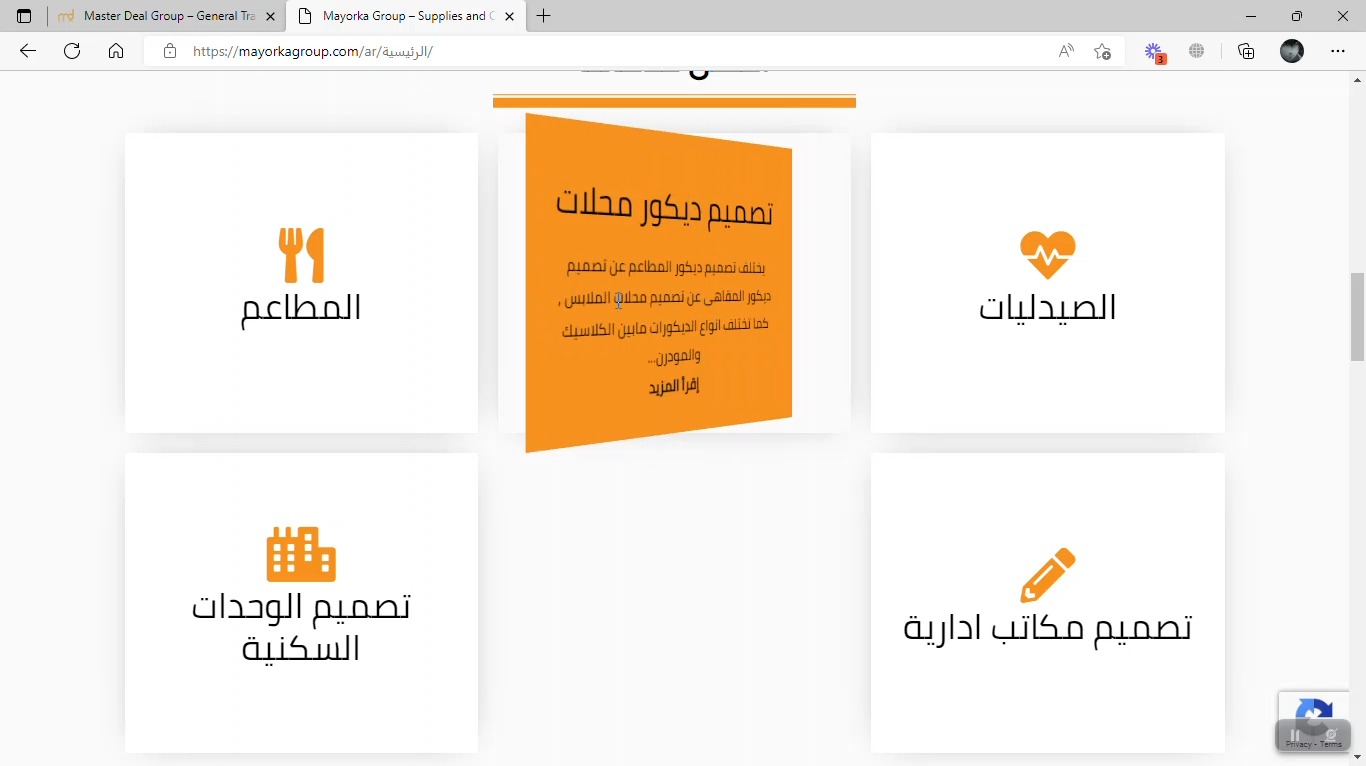This screenshot has height=766, width=1366.
Task: Close the Mayorka Group tab
Action: (510, 16)
